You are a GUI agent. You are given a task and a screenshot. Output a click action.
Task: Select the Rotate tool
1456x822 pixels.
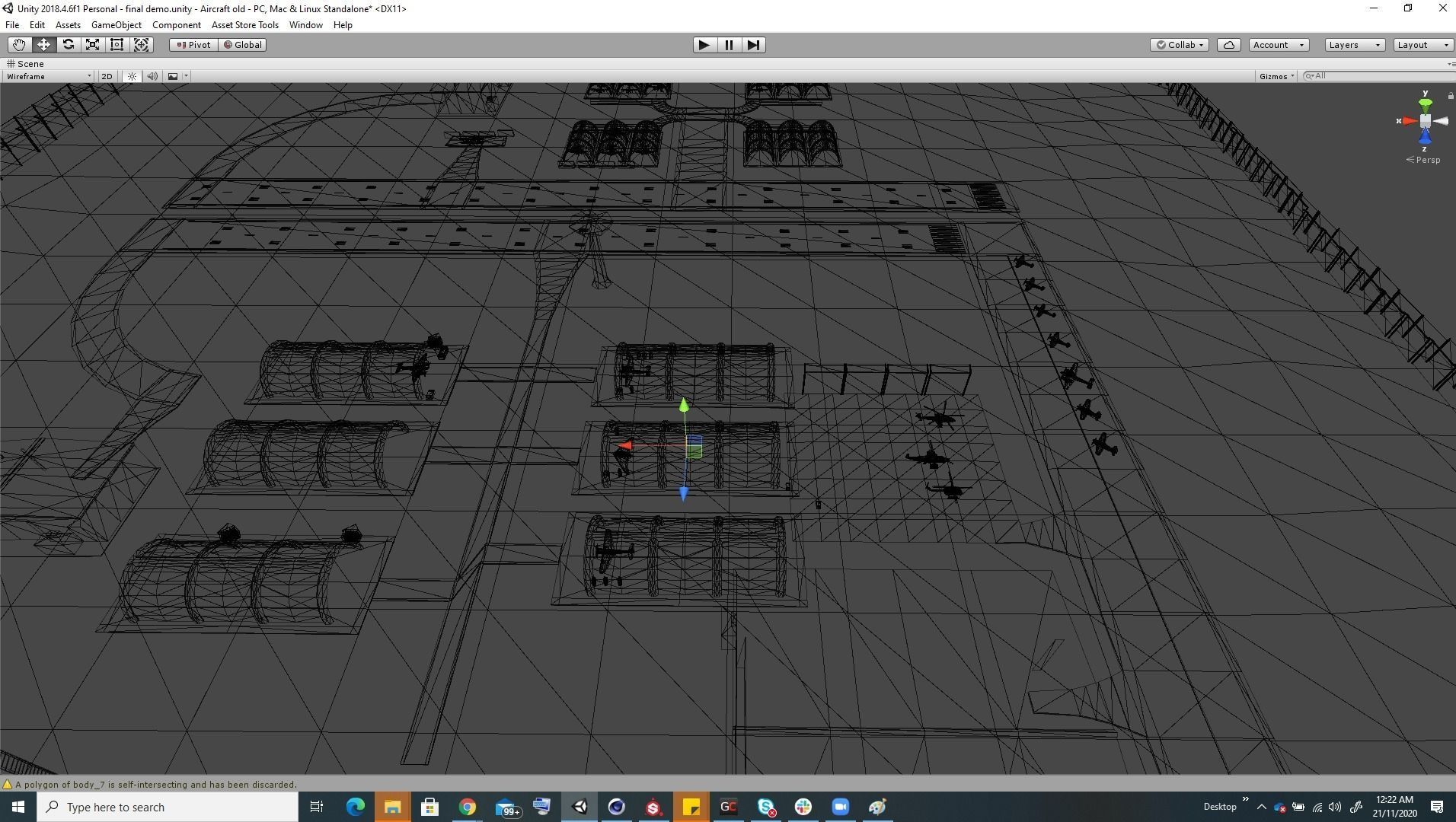click(x=68, y=45)
